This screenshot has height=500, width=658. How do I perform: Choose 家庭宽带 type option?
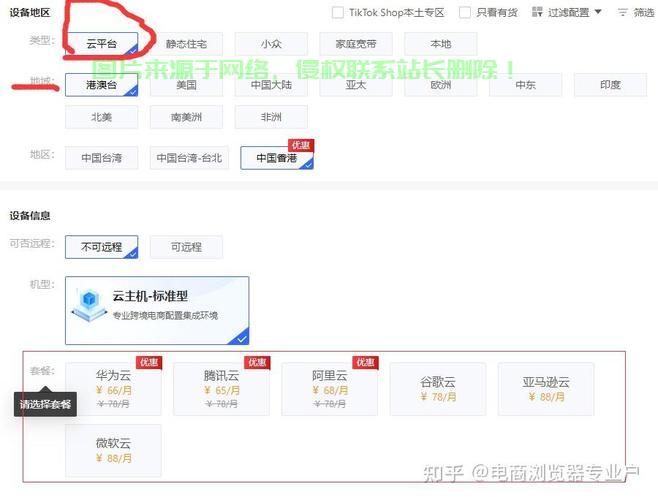tap(356, 44)
